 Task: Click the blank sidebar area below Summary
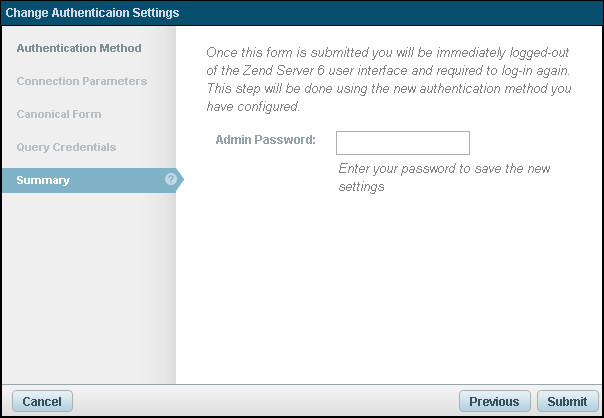(88, 290)
